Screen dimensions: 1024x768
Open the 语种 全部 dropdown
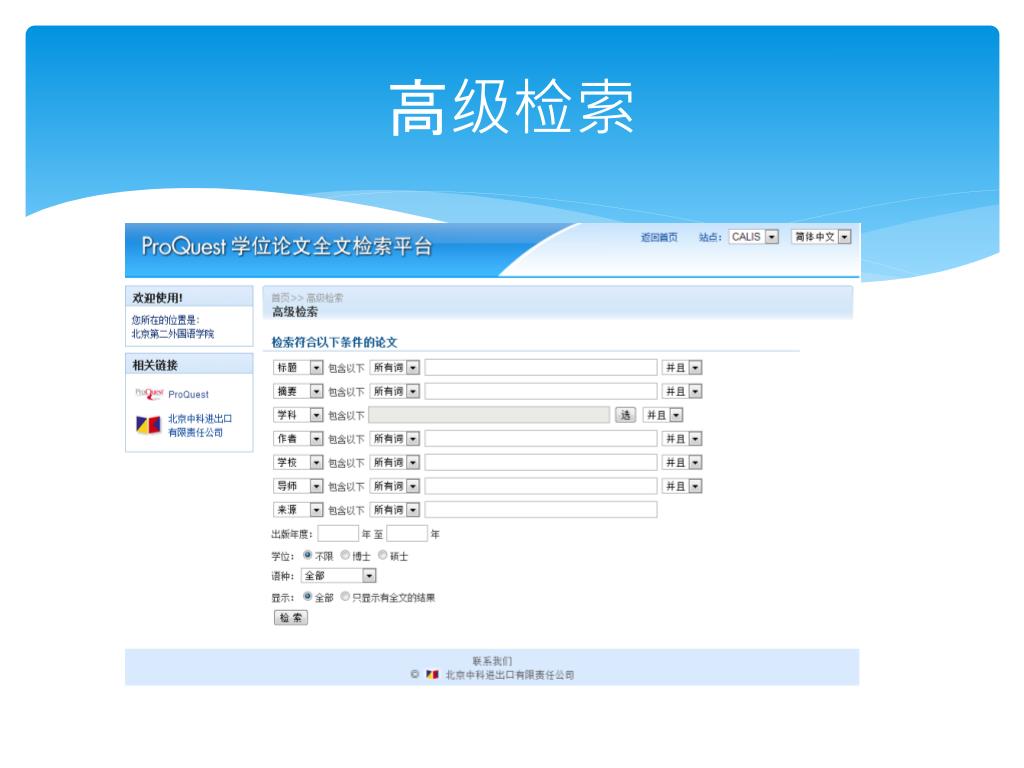point(339,575)
